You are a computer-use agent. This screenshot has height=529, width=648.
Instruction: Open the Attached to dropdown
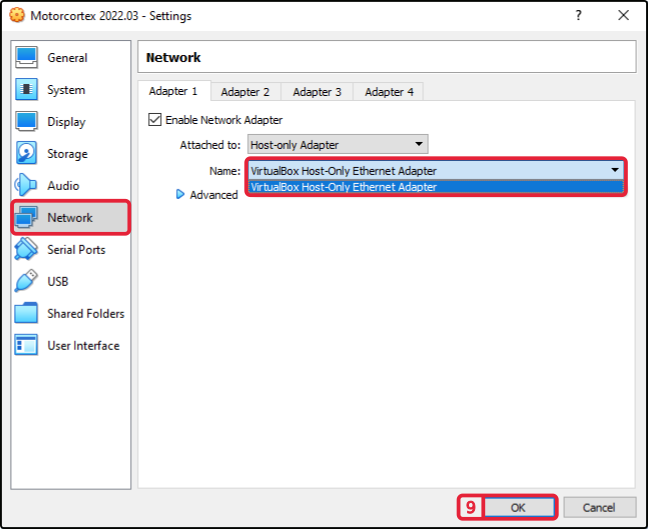tap(338, 144)
